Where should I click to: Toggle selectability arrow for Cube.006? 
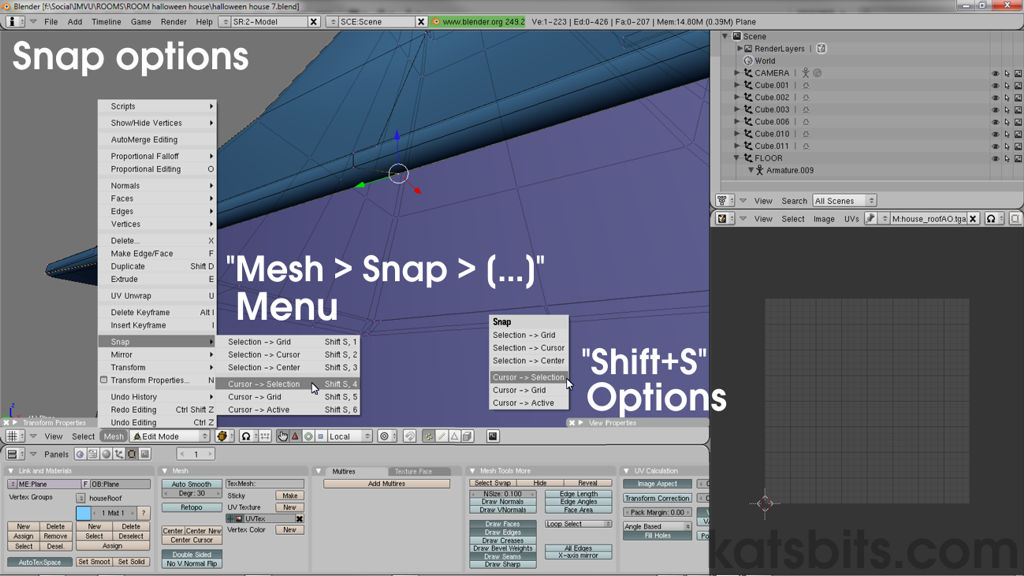coord(1007,122)
